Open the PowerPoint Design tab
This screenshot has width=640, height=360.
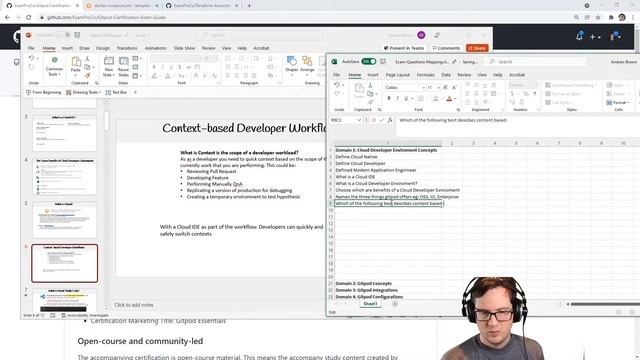tap(103, 48)
